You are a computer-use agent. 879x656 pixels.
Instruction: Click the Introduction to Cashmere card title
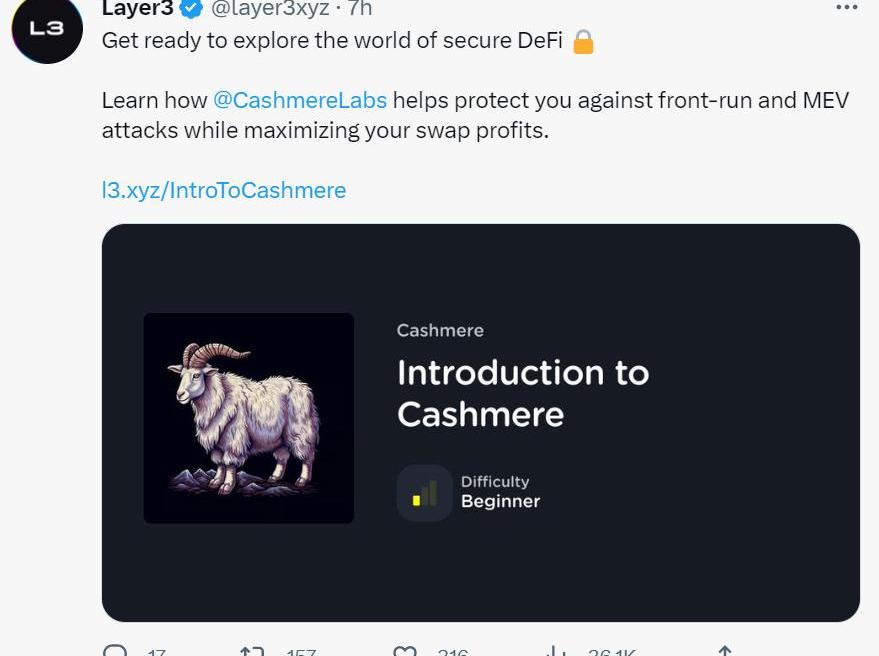click(x=522, y=393)
